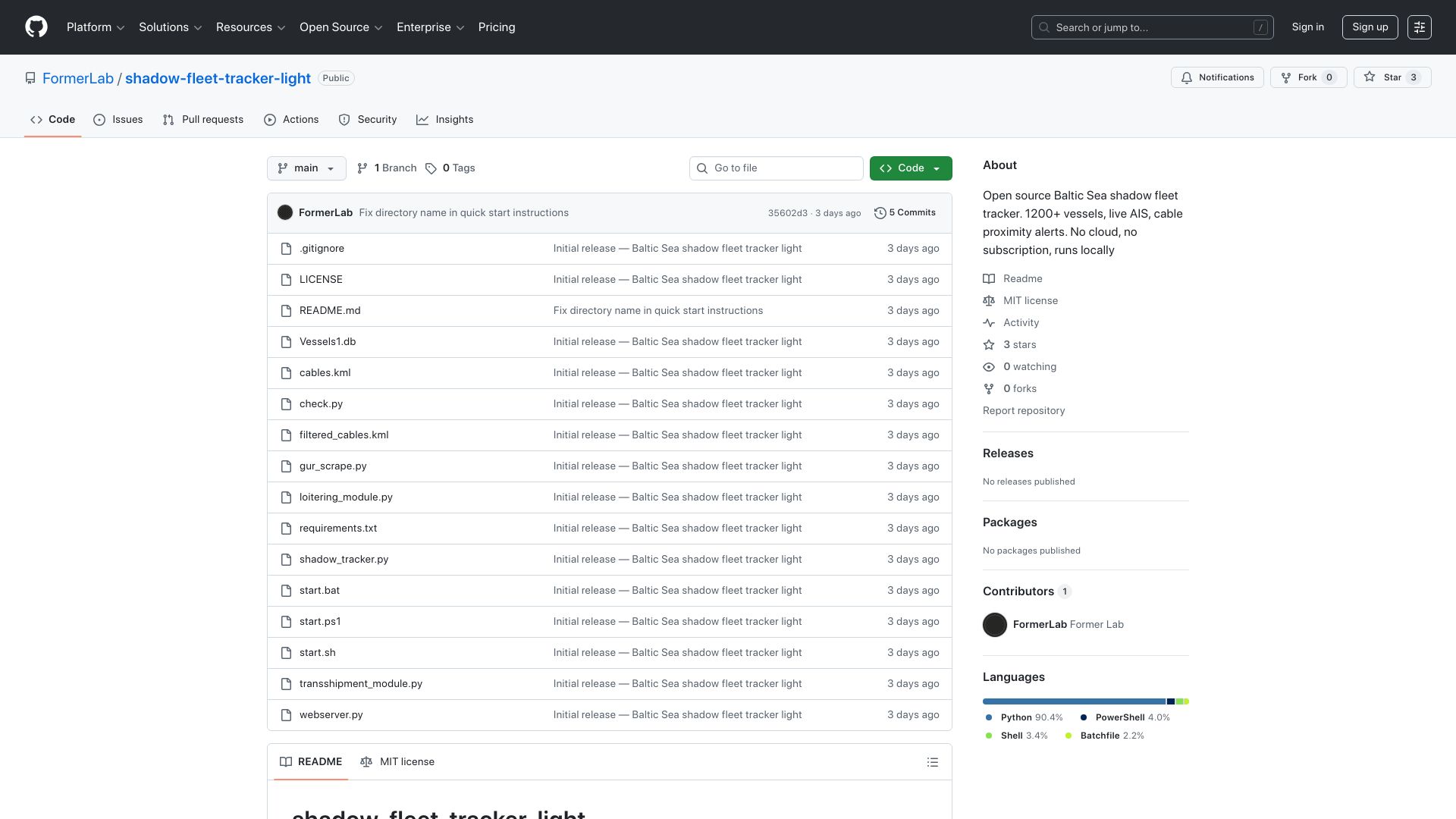Click the file icon next to .gitignore
The height and width of the screenshot is (819, 1456).
point(286,249)
